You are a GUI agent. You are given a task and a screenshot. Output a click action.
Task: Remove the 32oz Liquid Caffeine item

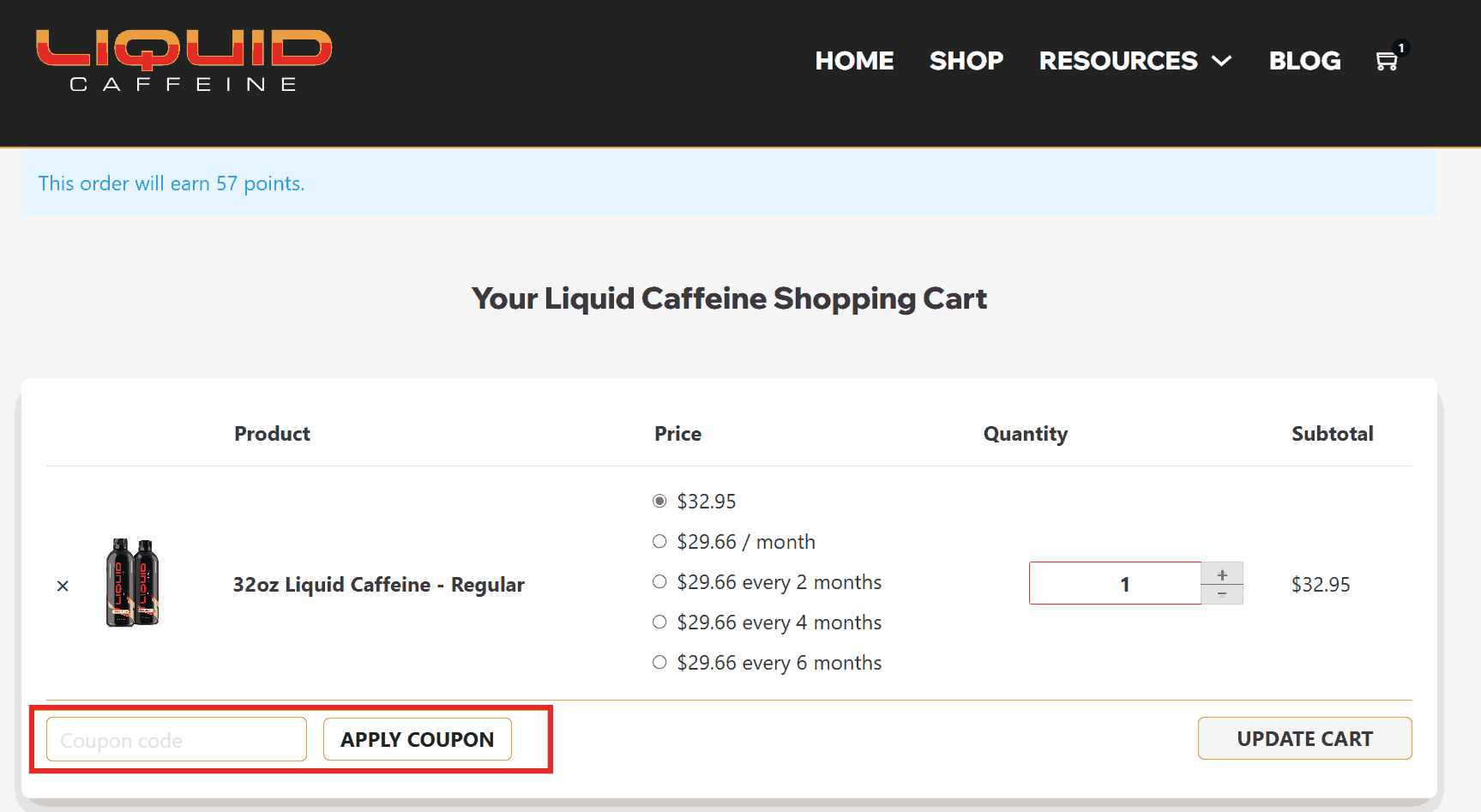click(63, 586)
